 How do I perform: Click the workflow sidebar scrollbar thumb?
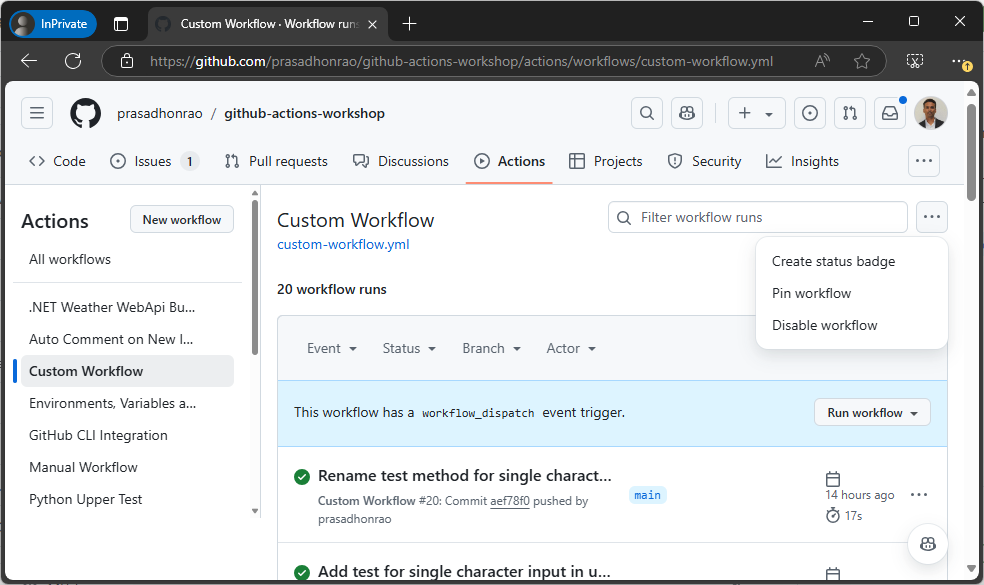[255, 278]
